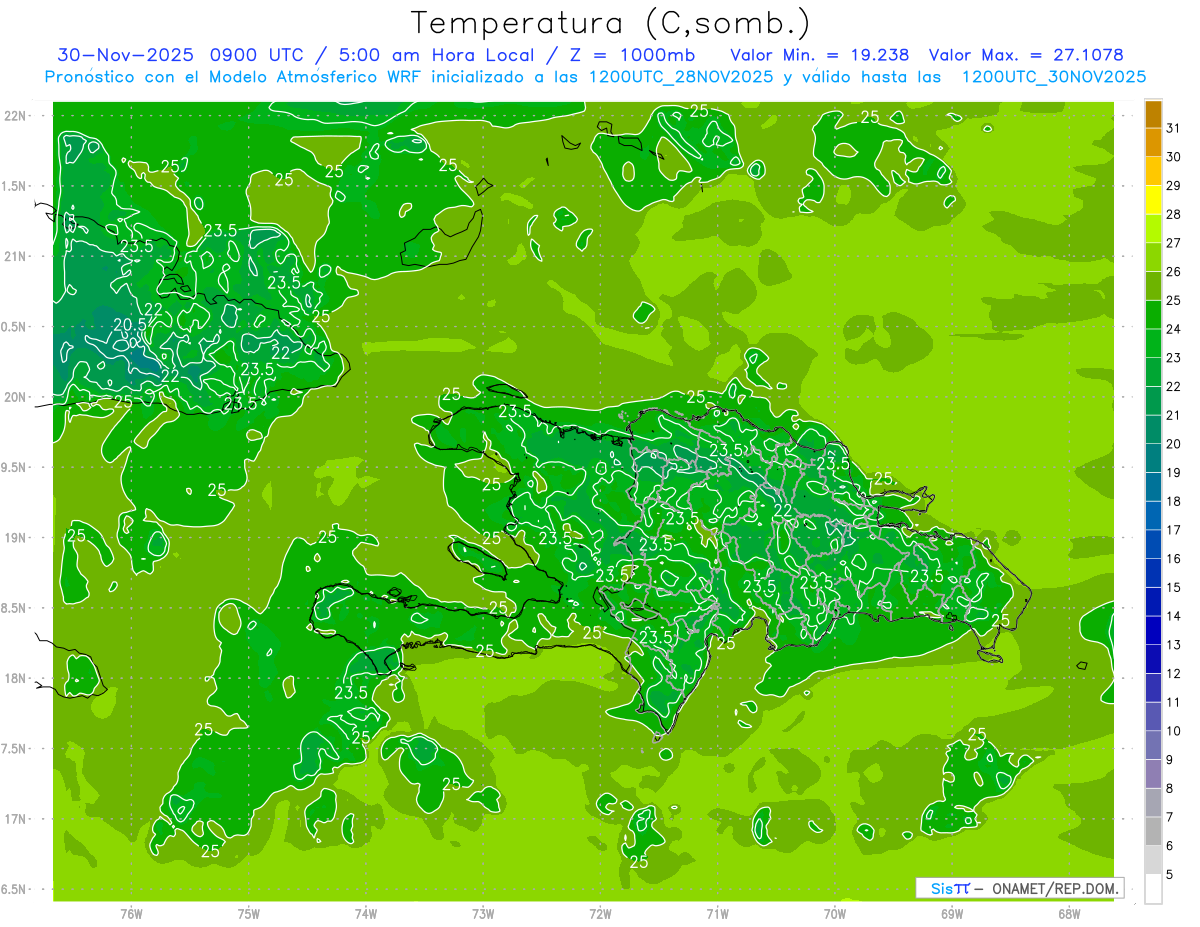Viewport: 1200px width, 927px height.
Task: Click the "72W" longitude axis label
Action: point(600,913)
